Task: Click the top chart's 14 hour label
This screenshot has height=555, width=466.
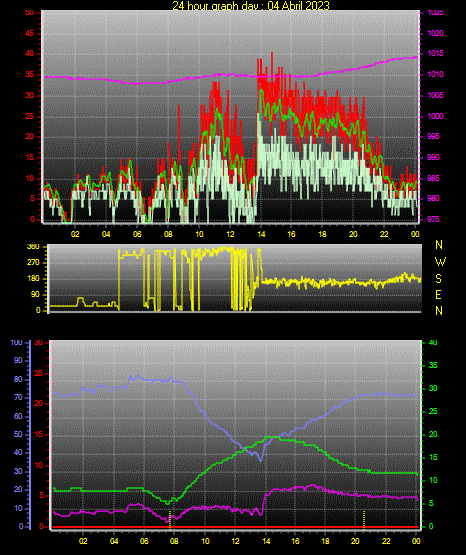Action: tap(261, 234)
